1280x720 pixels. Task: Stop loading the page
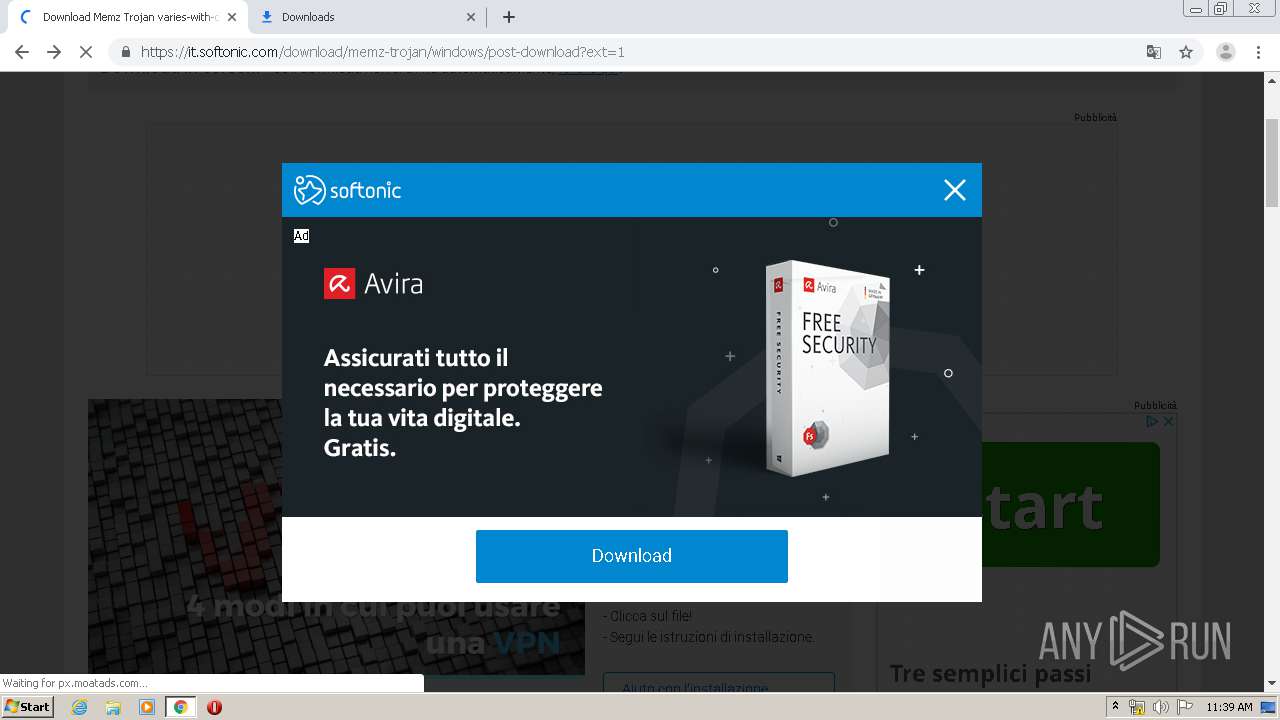(x=86, y=52)
